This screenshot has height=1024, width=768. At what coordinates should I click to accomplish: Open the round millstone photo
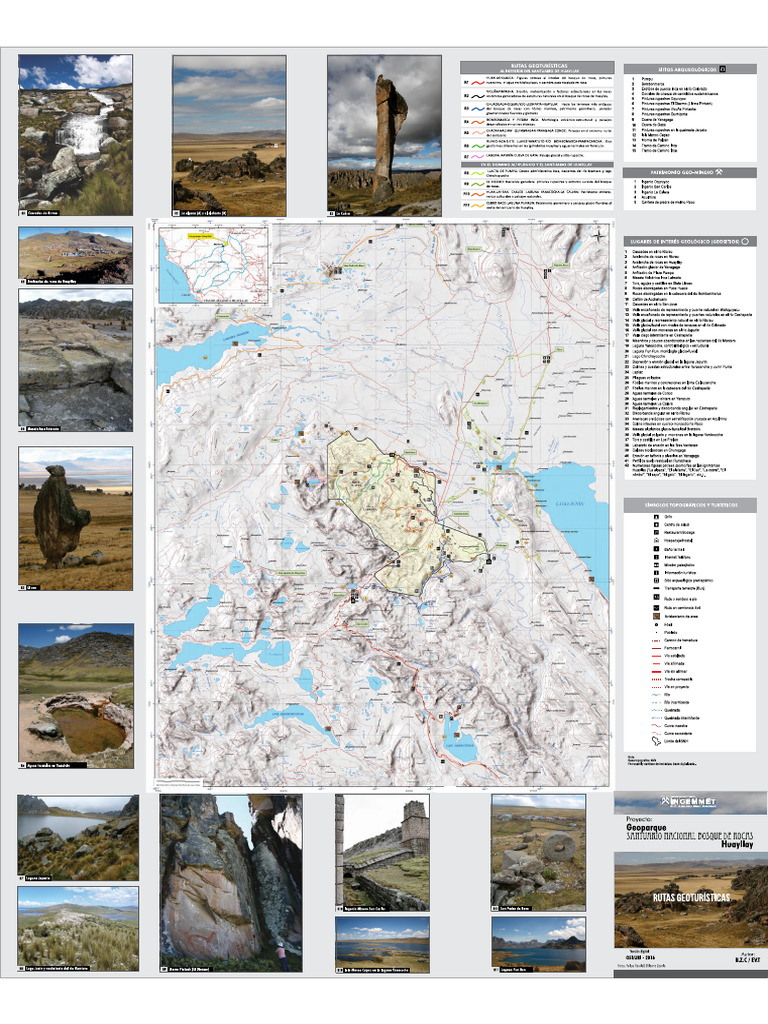coord(539,853)
